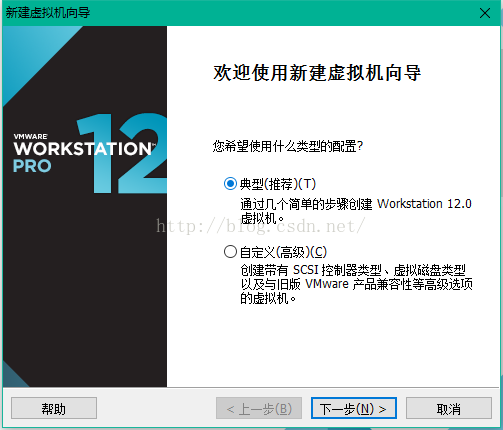Viewport: 503px width, 430px height.
Task: Click the 新建虚拟机向导 window title
Action: point(48,13)
